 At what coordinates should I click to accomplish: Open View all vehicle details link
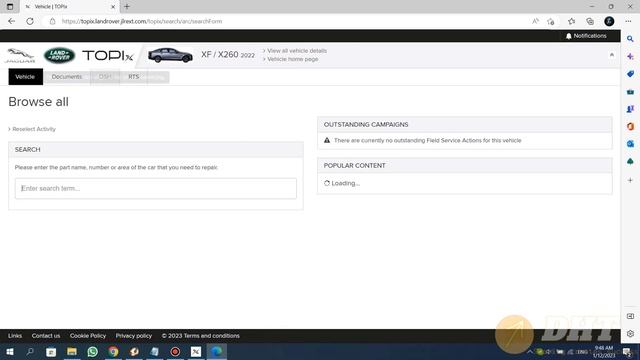click(x=297, y=51)
